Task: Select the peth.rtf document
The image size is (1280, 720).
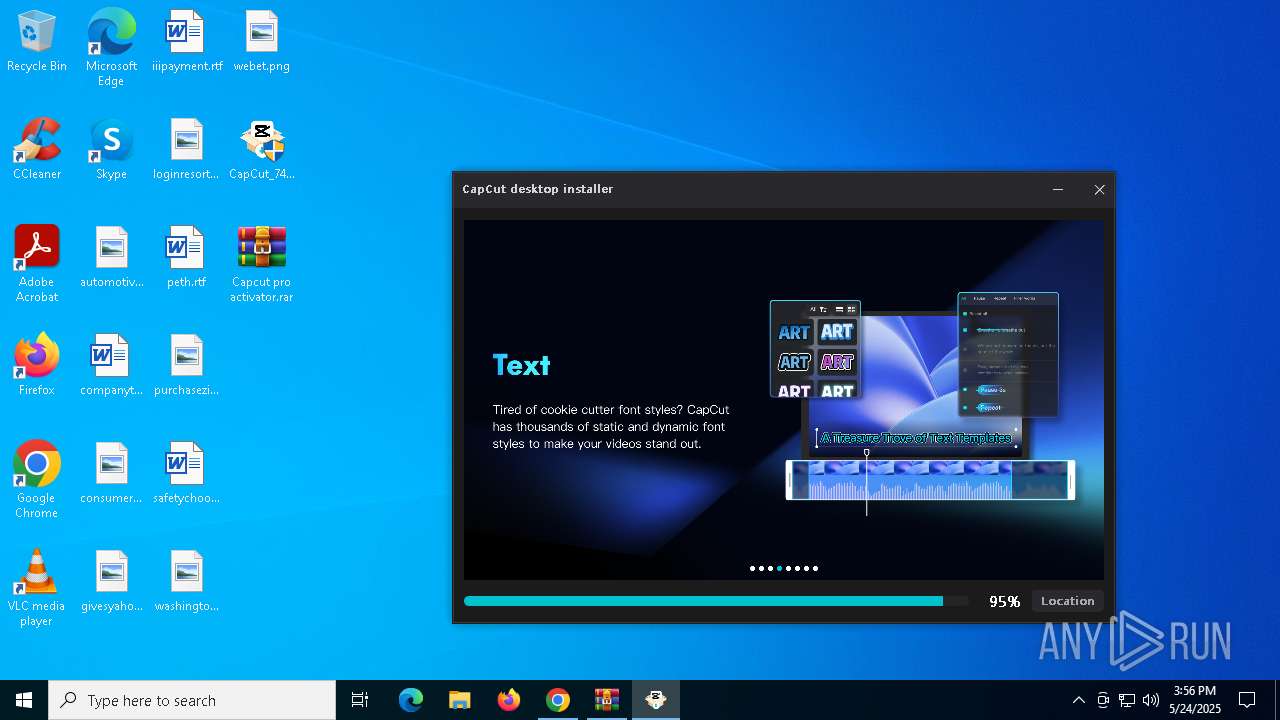Action: pos(187,257)
